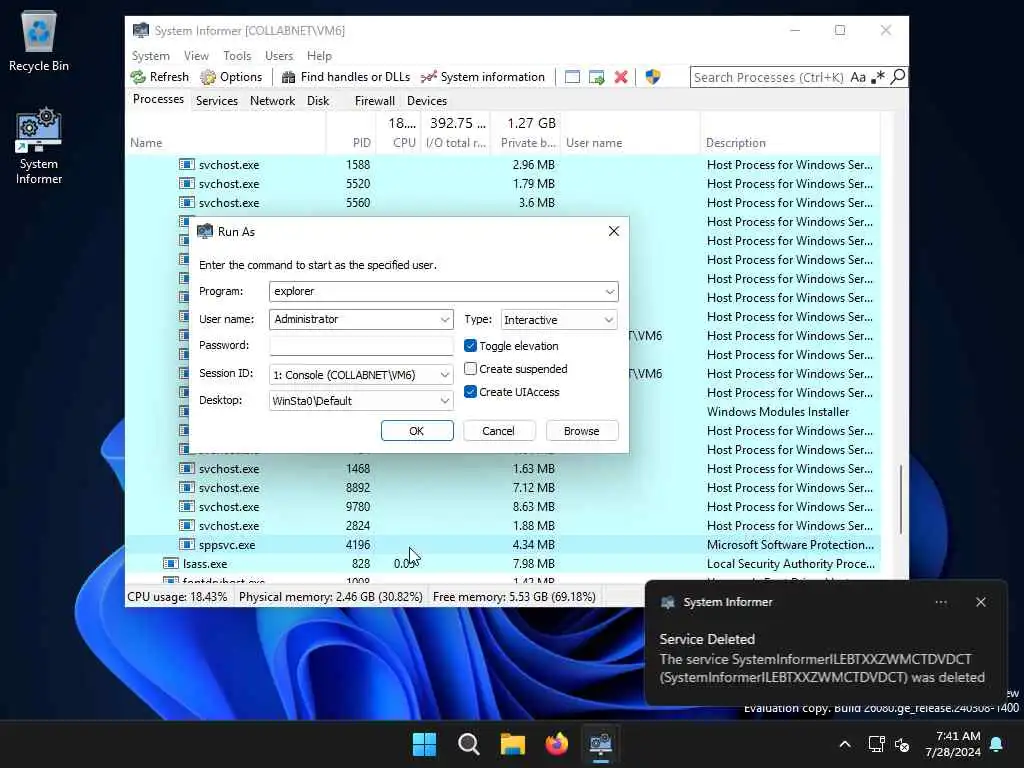
Task: Click the Refresh toolbar button
Action: coord(160,77)
